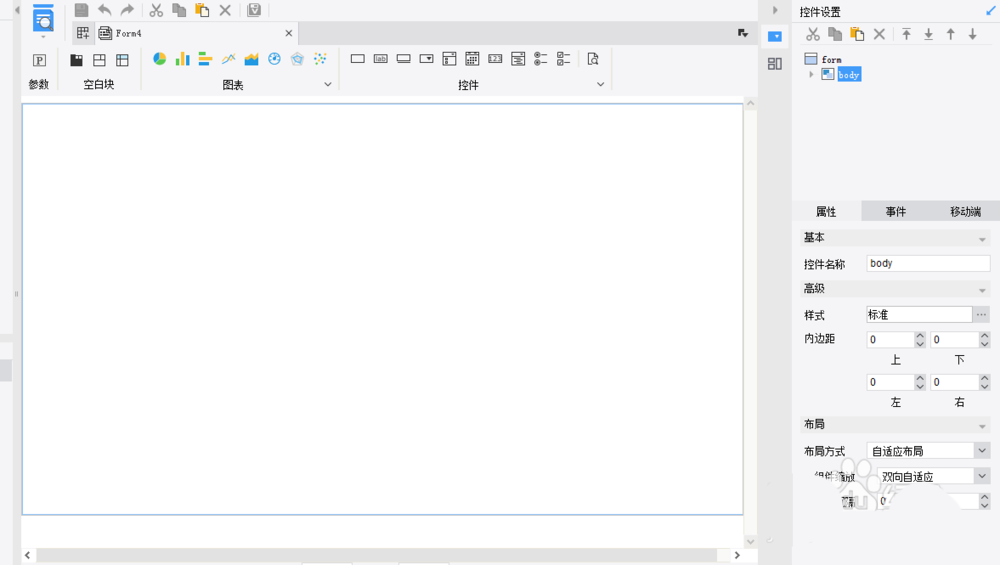
Task: Open the 移动端 tab
Action: (x=965, y=212)
